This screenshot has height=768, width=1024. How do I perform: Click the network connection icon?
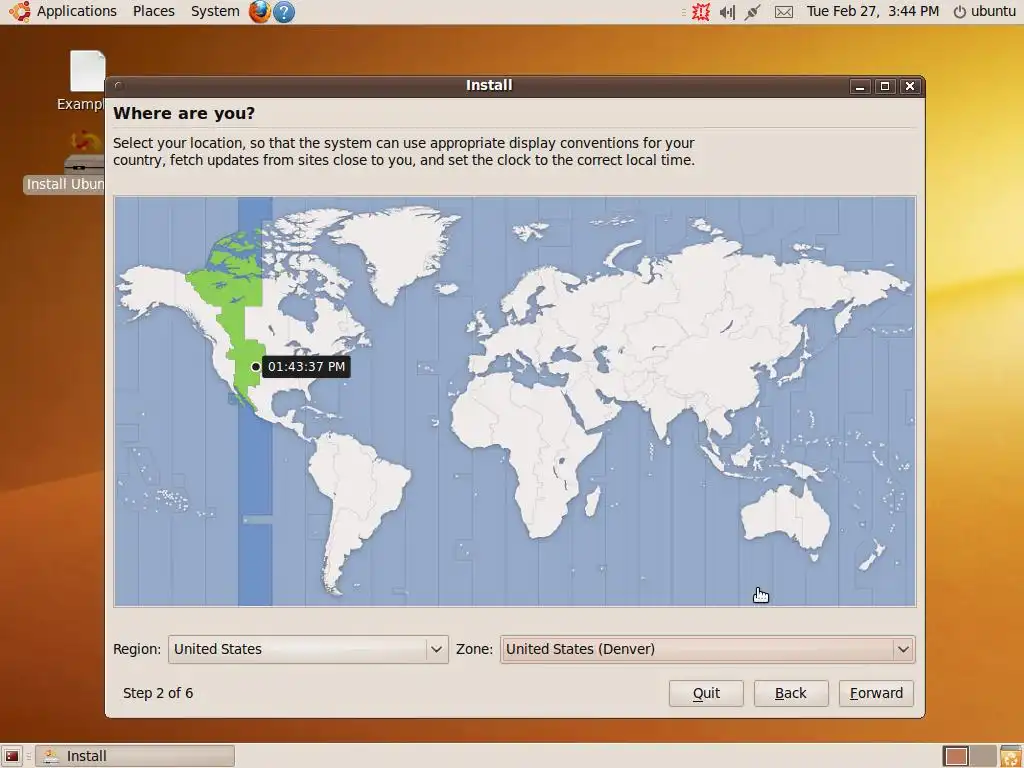(752, 12)
